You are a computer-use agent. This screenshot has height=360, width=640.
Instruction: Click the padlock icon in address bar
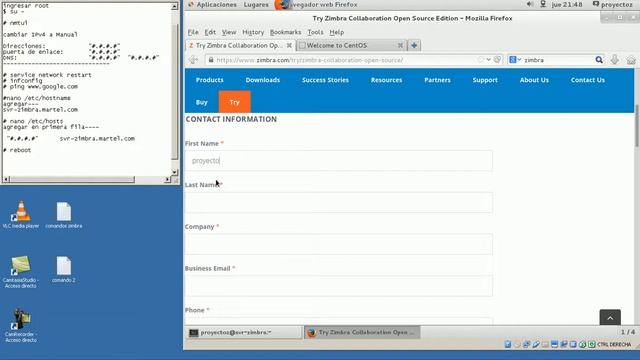[x=211, y=60]
